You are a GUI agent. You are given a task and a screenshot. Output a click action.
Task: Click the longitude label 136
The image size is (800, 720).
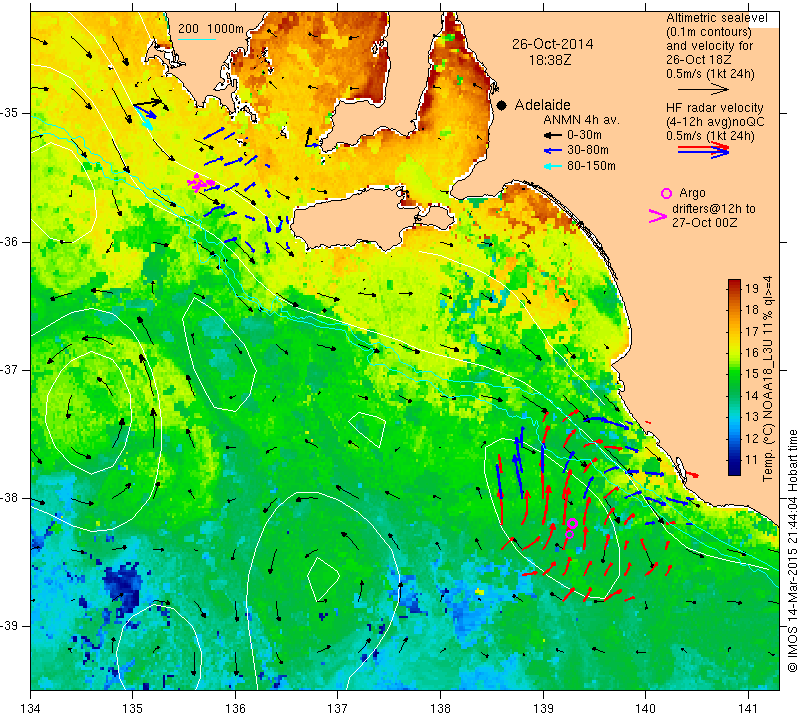tap(235, 708)
